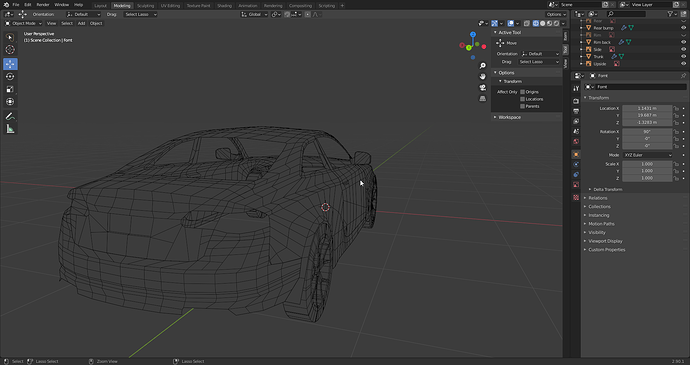
Task: Expand the Custom Properties panel
Action: click(606, 250)
